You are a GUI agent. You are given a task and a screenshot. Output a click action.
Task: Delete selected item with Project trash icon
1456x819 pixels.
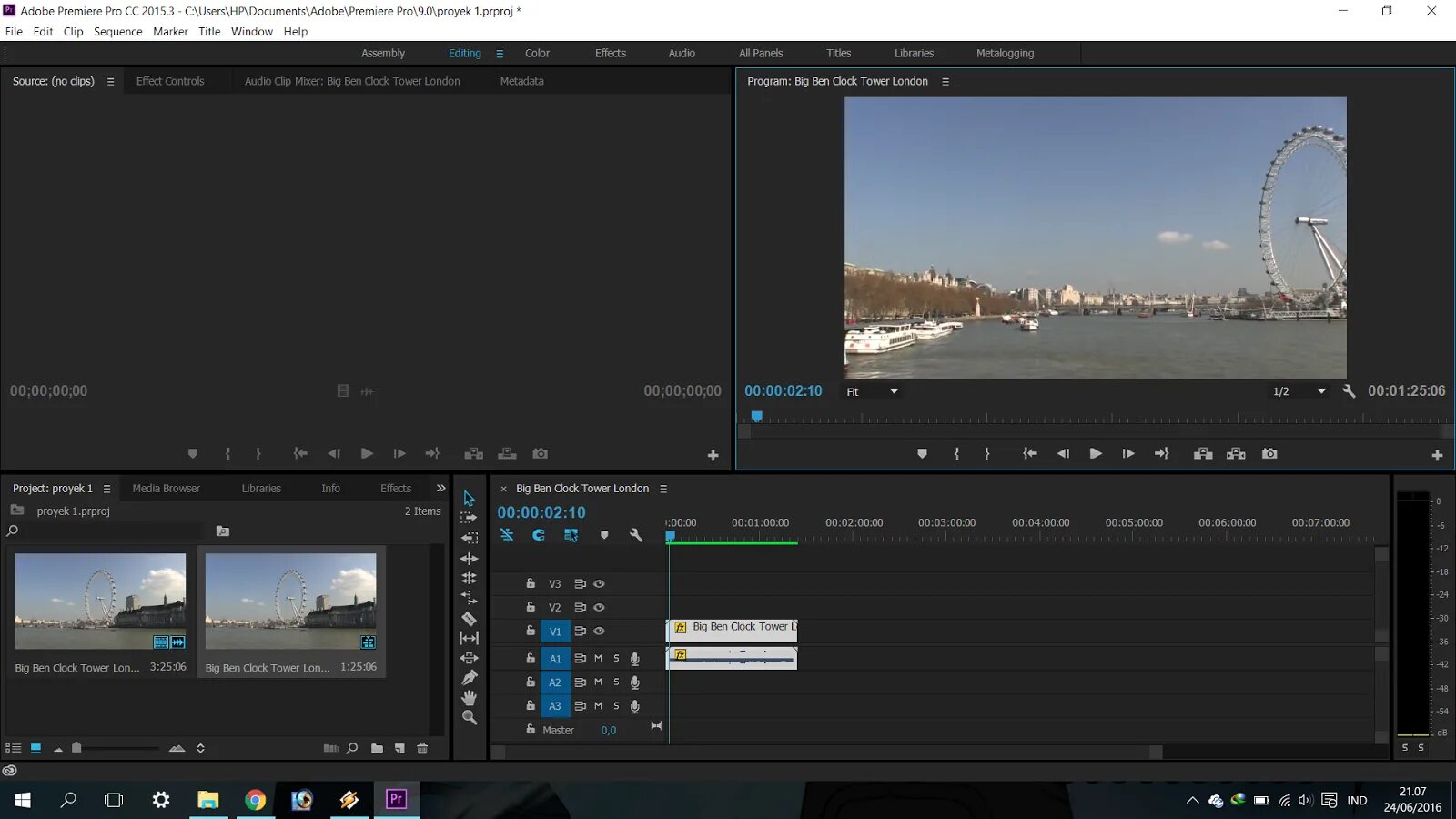422,748
